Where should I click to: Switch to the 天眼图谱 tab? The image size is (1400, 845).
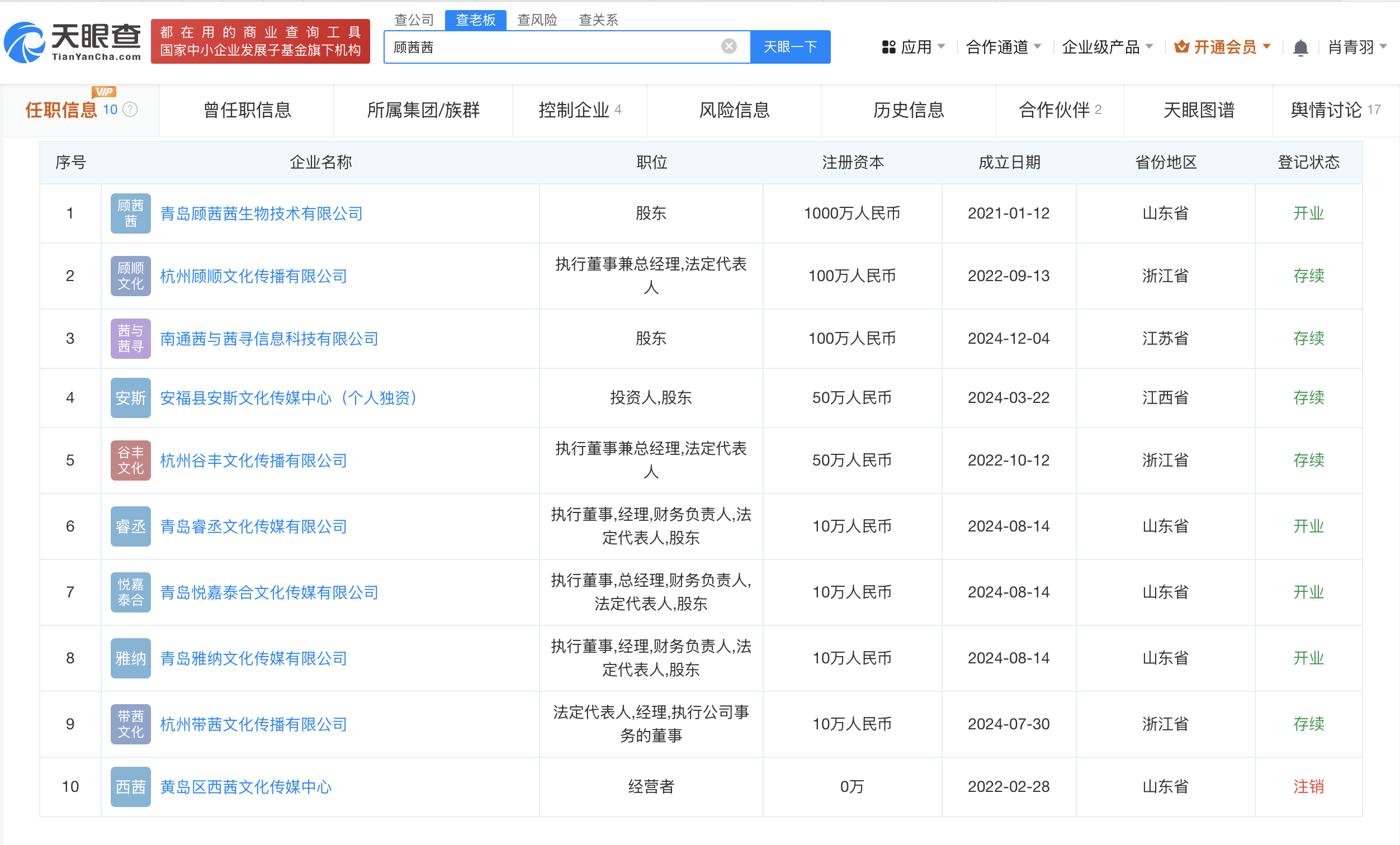tap(1198, 110)
